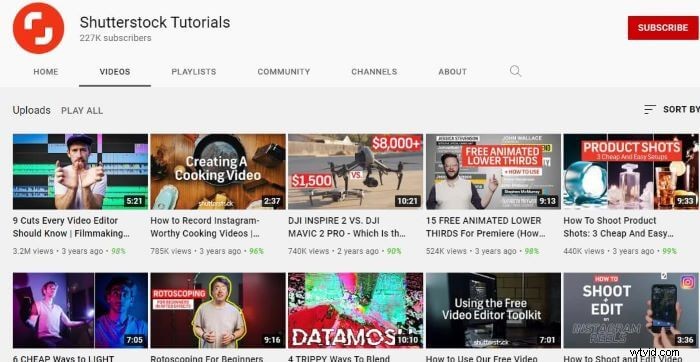Click the 9:13 duration badge
The height and width of the screenshot is (362, 700).
coord(547,201)
